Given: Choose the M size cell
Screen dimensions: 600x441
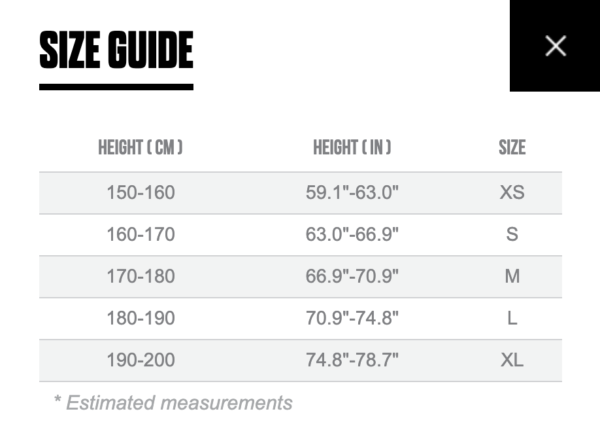Looking at the screenshot, I should click(x=512, y=276).
